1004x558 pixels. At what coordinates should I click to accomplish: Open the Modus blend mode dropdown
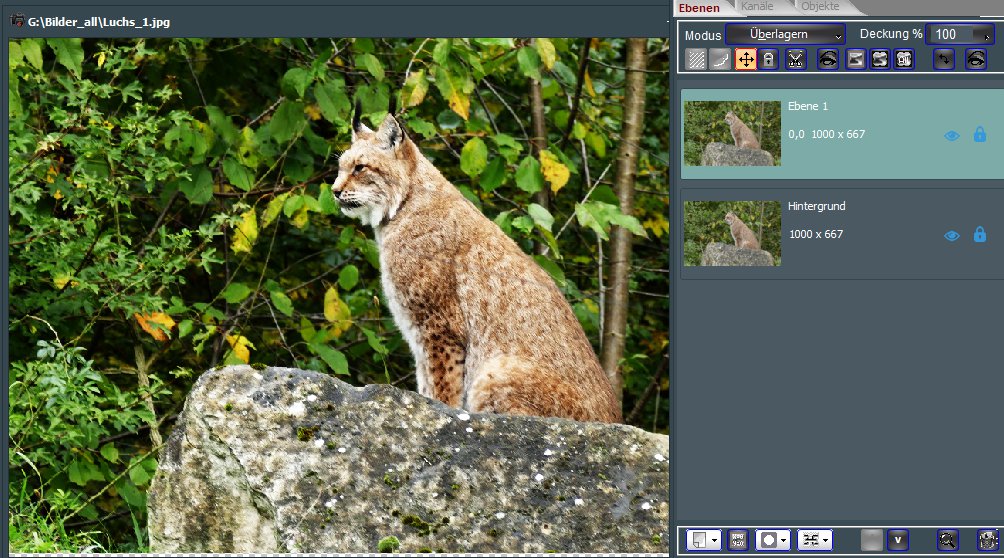(x=785, y=34)
